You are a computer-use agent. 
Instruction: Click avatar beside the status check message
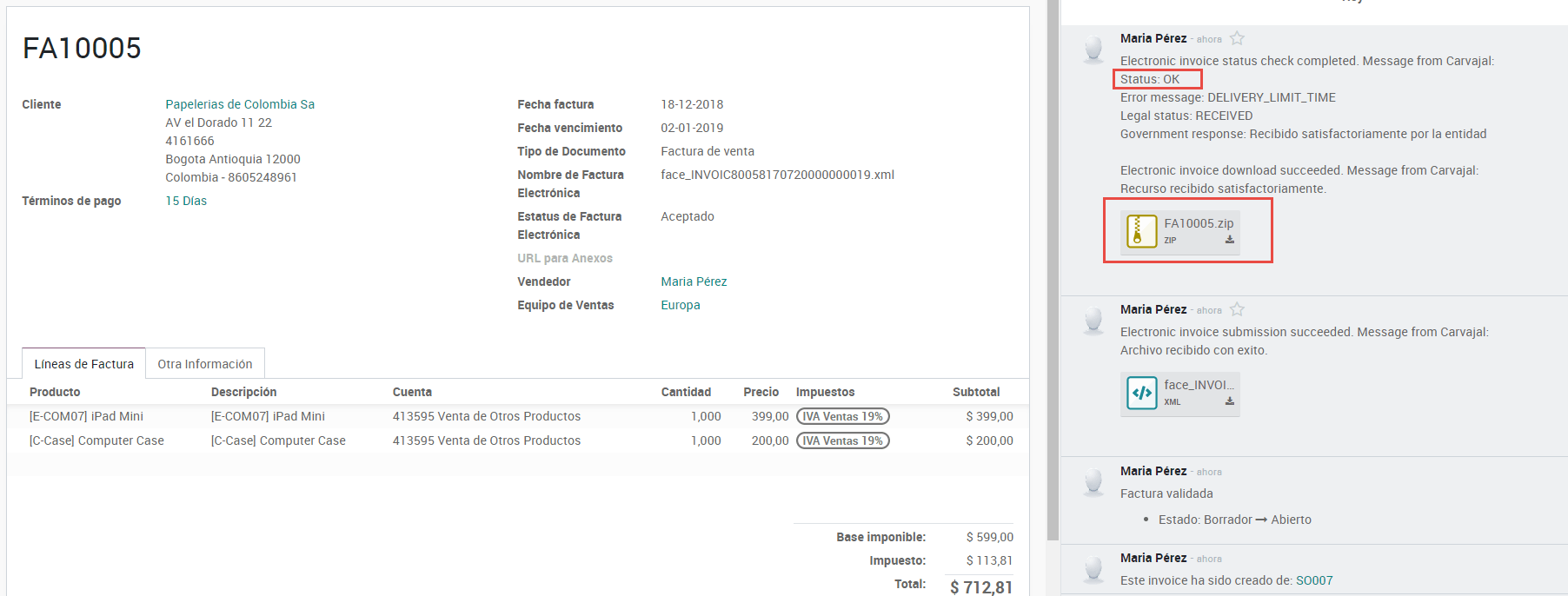click(1093, 50)
